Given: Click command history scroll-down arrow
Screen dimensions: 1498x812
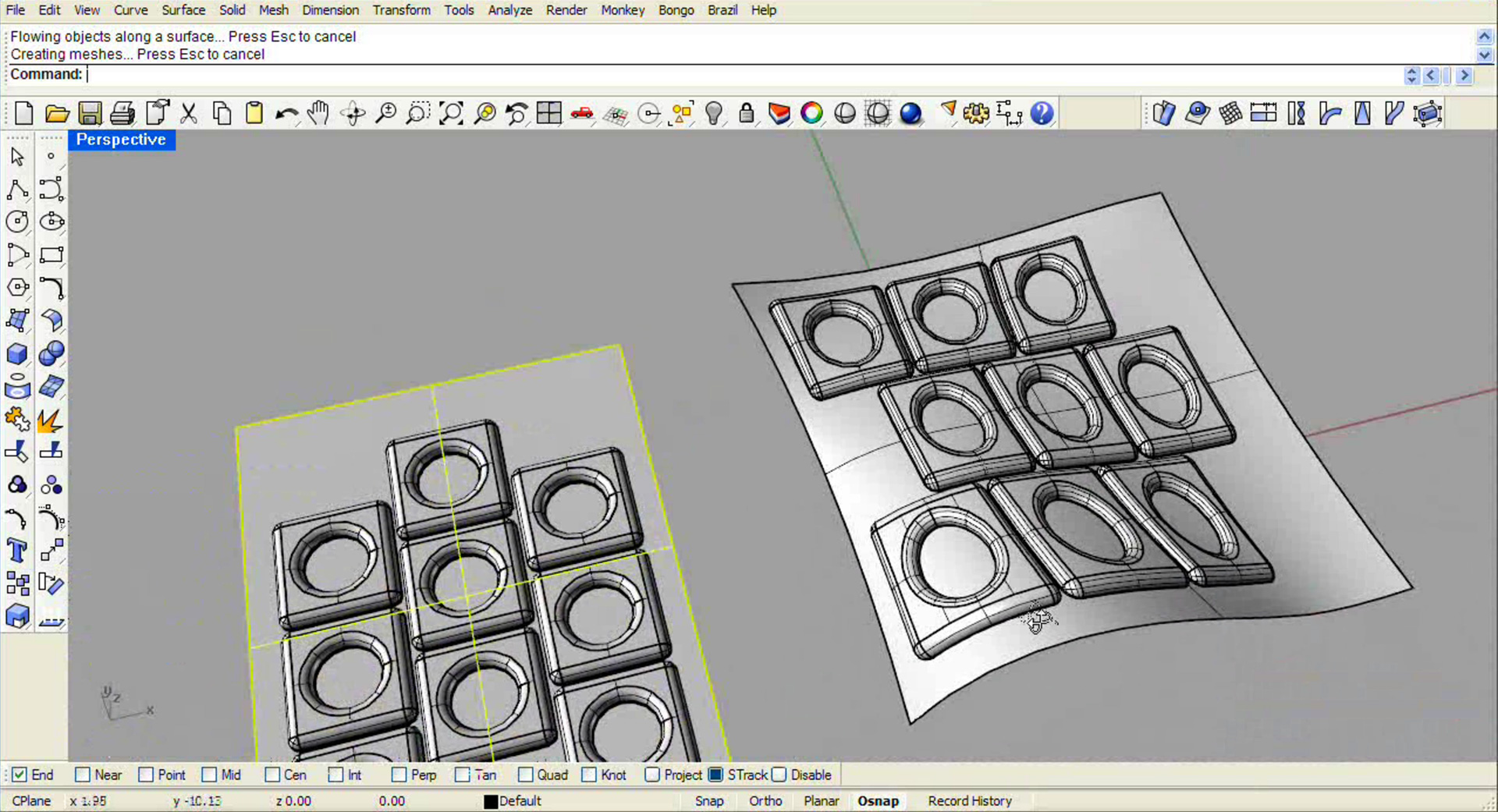Looking at the screenshot, I should click(1484, 55).
